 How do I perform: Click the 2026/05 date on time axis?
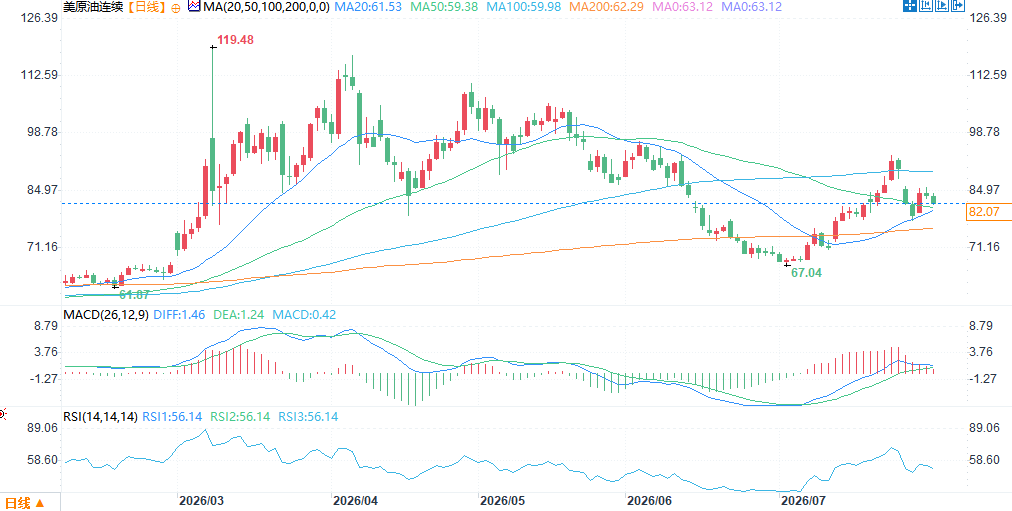pos(500,500)
